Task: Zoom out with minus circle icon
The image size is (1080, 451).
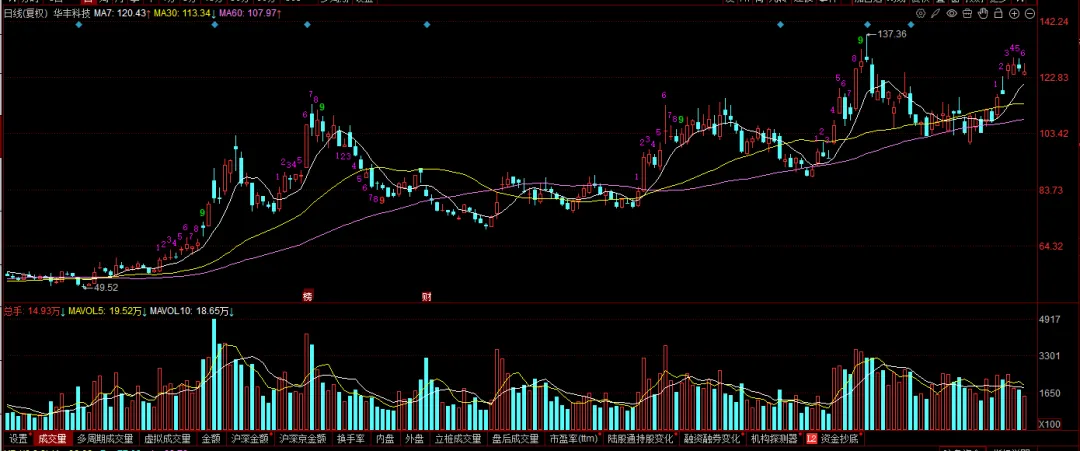Action: click(x=1030, y=13)
